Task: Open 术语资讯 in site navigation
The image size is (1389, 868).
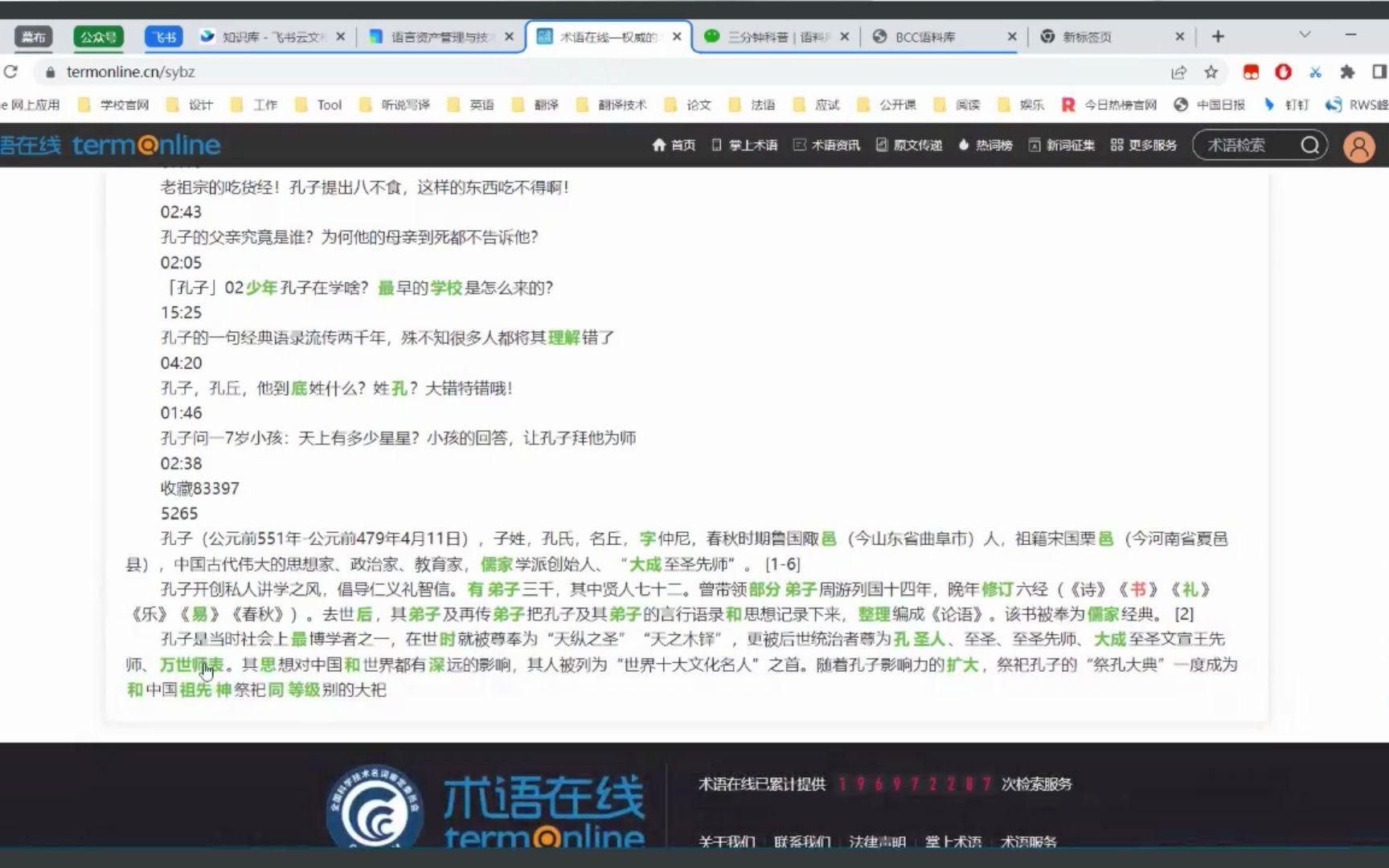Action: pos(826,145)
